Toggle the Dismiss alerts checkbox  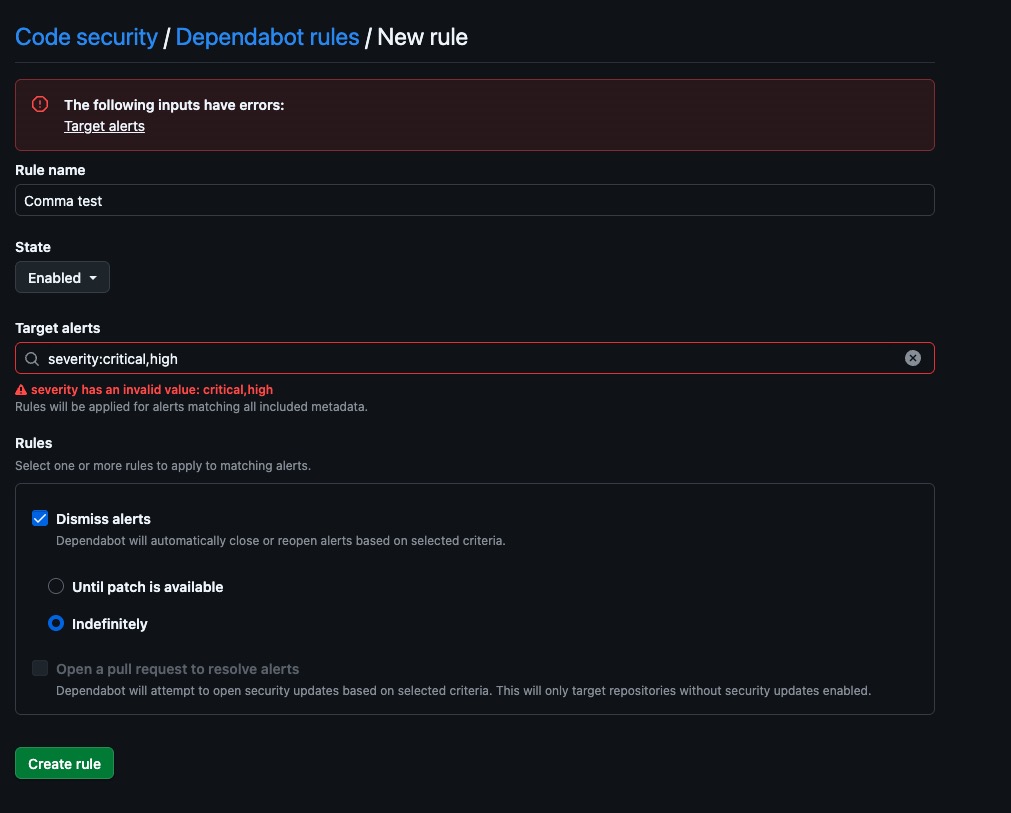pos(40,518)
